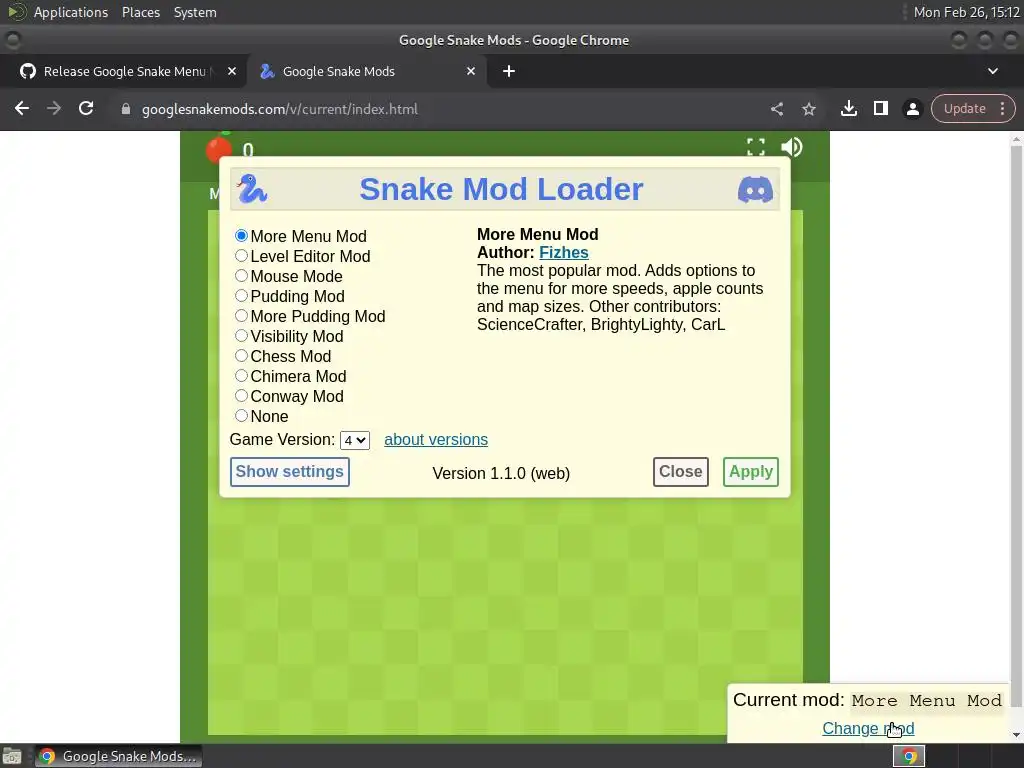Open a new browser tab with plus icon
The width and height of the screenshot is (1024, 768).
(x=509, y=71)
